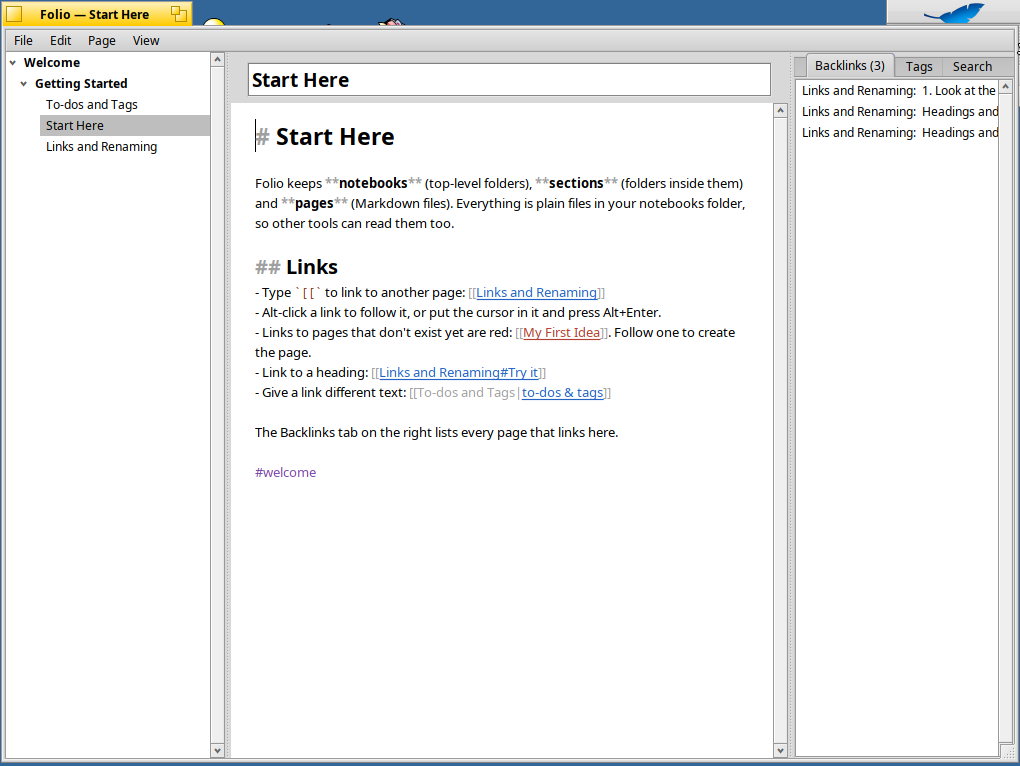The height and width of the screenshot is (766, 1020).
Task: Follow the red My First Idea link
Action: [562, 332]
